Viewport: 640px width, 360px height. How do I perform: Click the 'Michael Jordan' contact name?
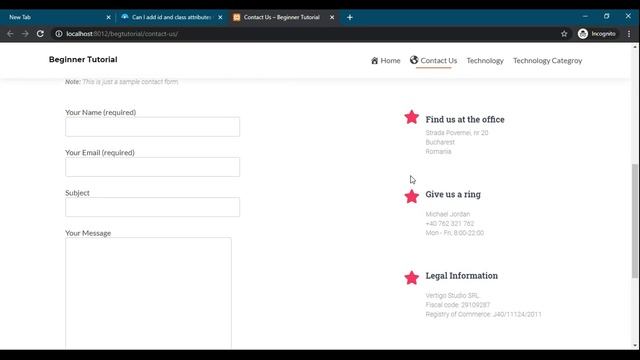(448, 214)
